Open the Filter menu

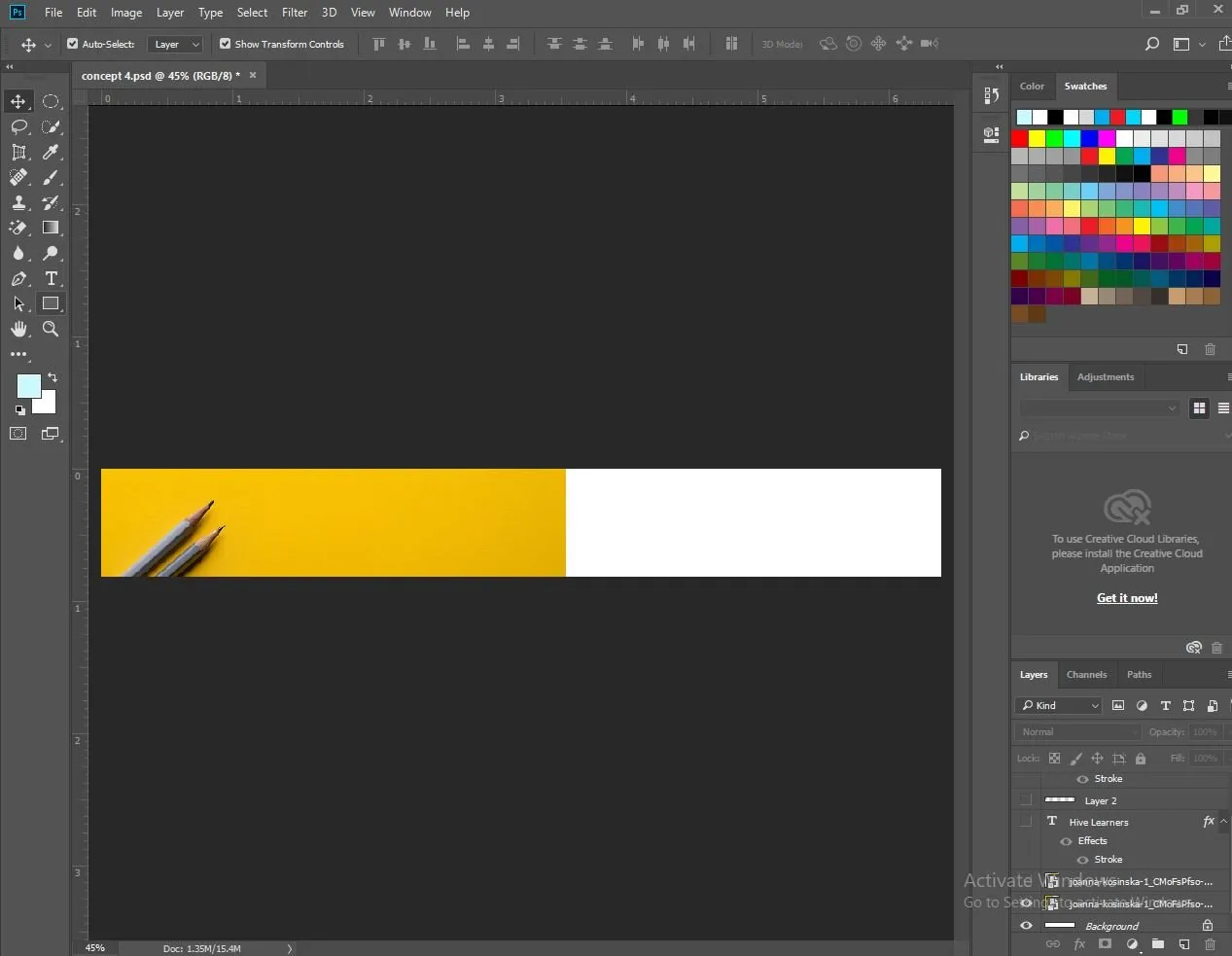pos(294,13)
